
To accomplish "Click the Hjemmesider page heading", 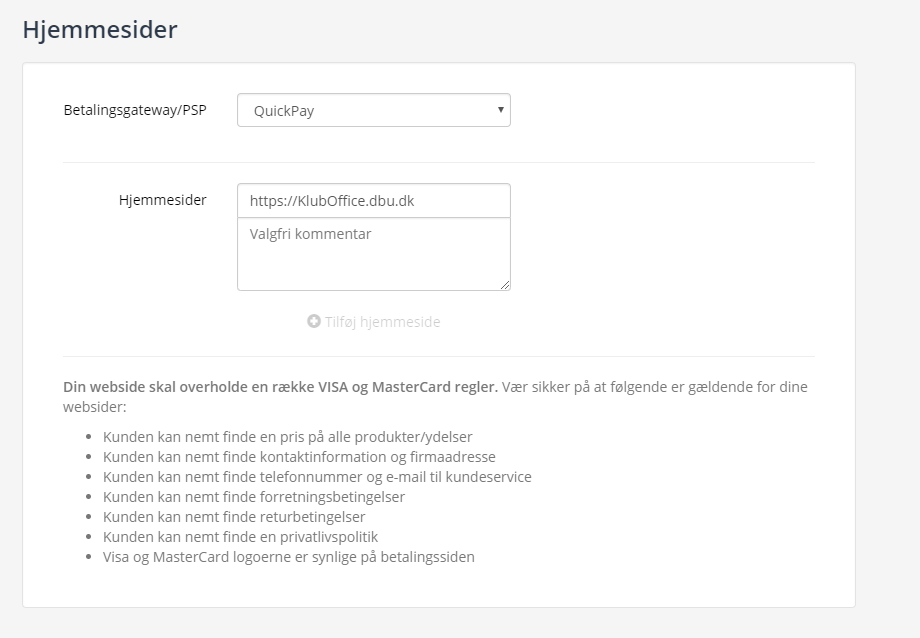I will 100,30.
